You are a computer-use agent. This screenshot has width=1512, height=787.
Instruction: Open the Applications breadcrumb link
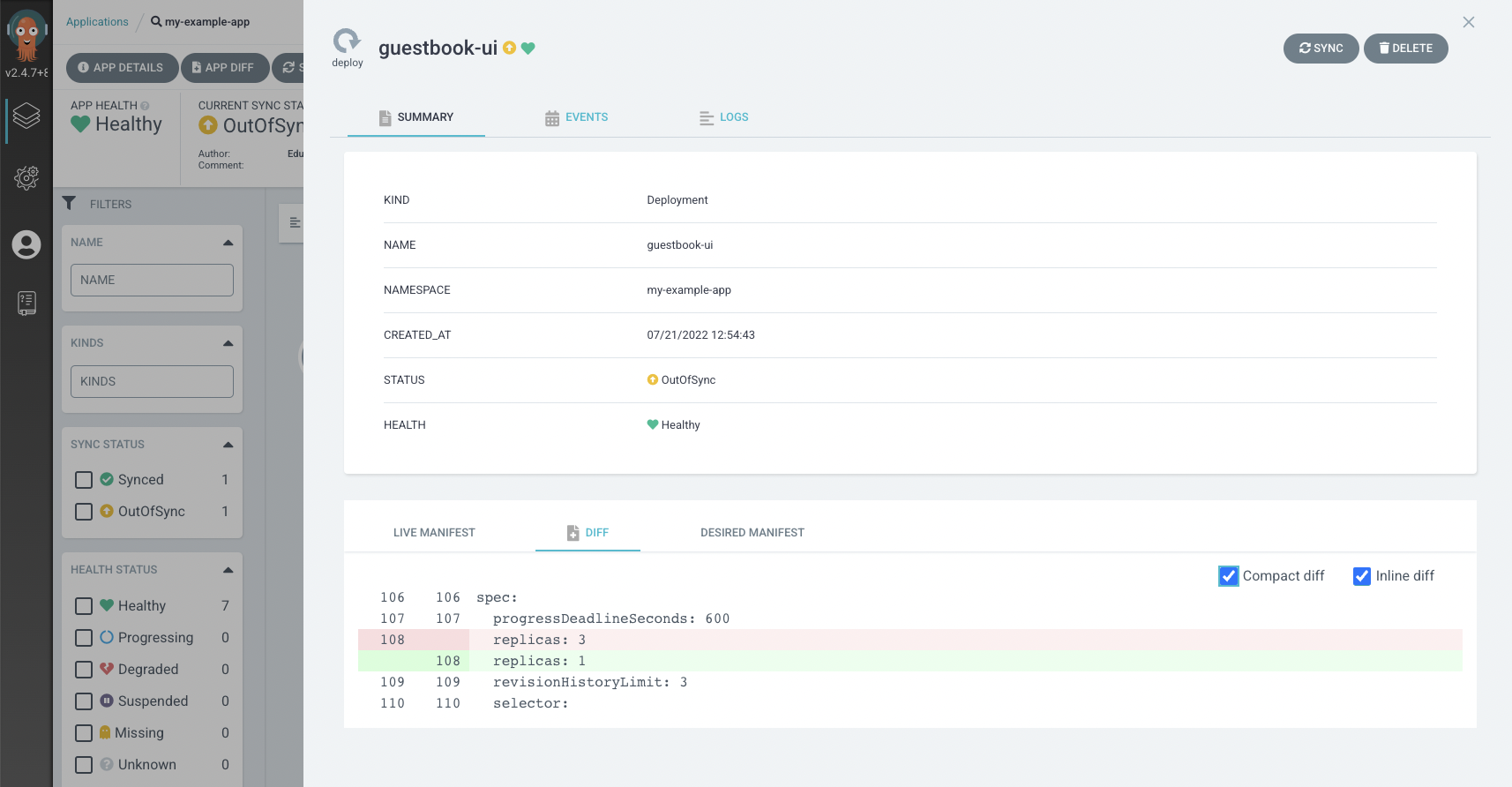coord(97,22)
